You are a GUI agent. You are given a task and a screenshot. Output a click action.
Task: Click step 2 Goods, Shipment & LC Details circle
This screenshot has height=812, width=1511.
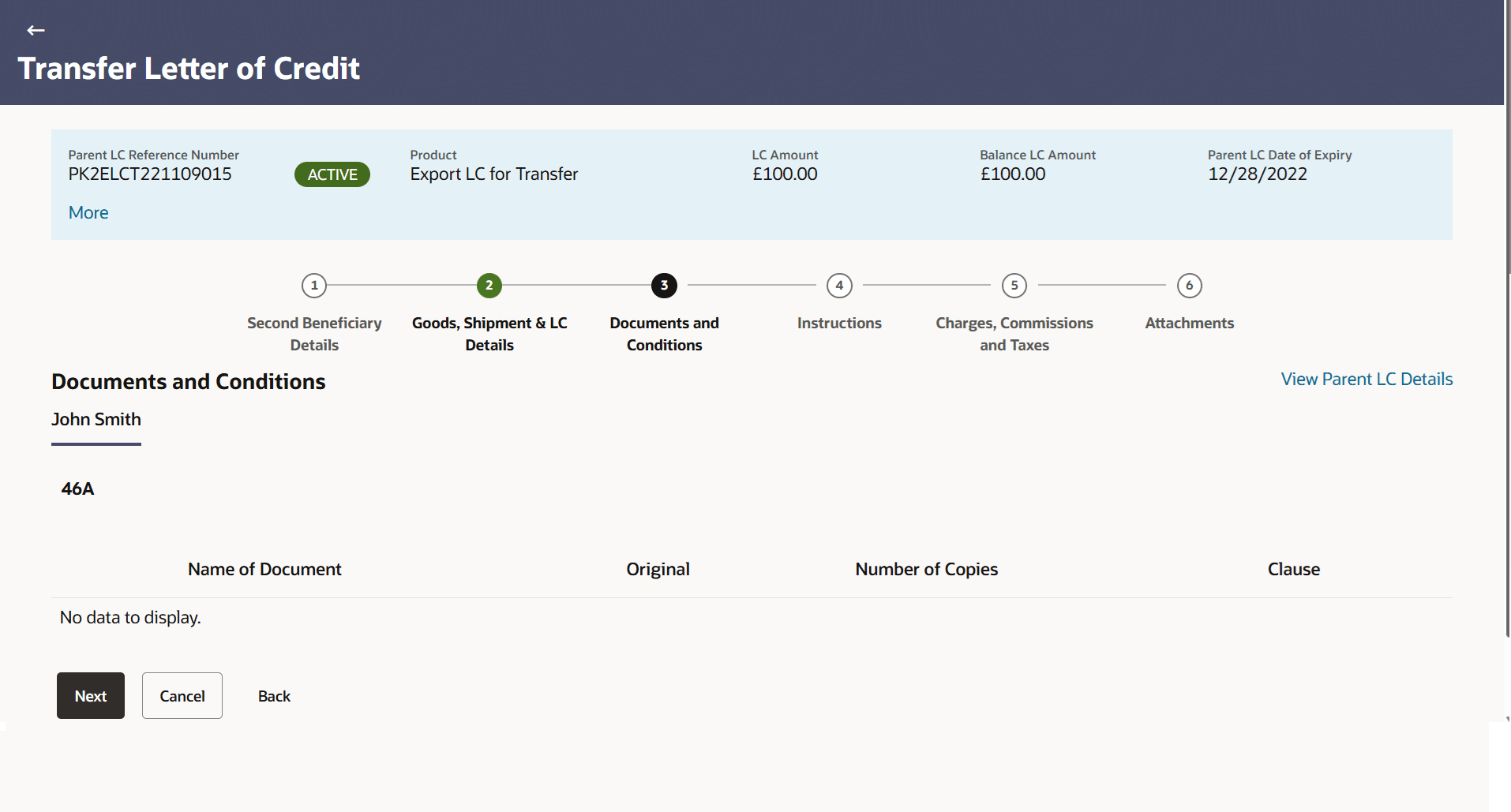pyautogui.click(x=489, y=286)
